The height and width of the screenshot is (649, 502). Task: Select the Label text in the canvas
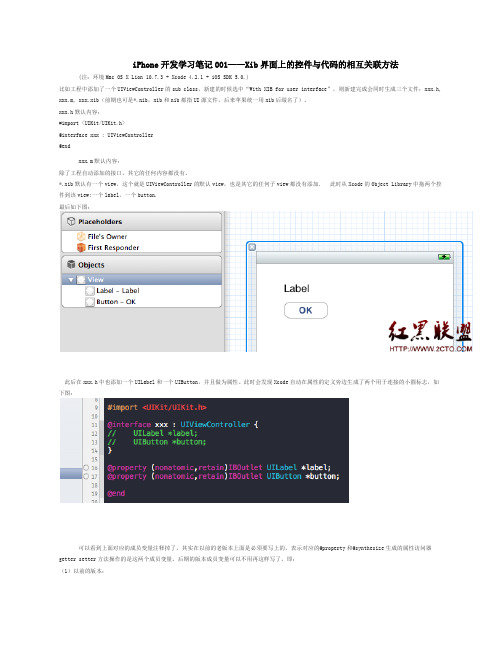296,288
